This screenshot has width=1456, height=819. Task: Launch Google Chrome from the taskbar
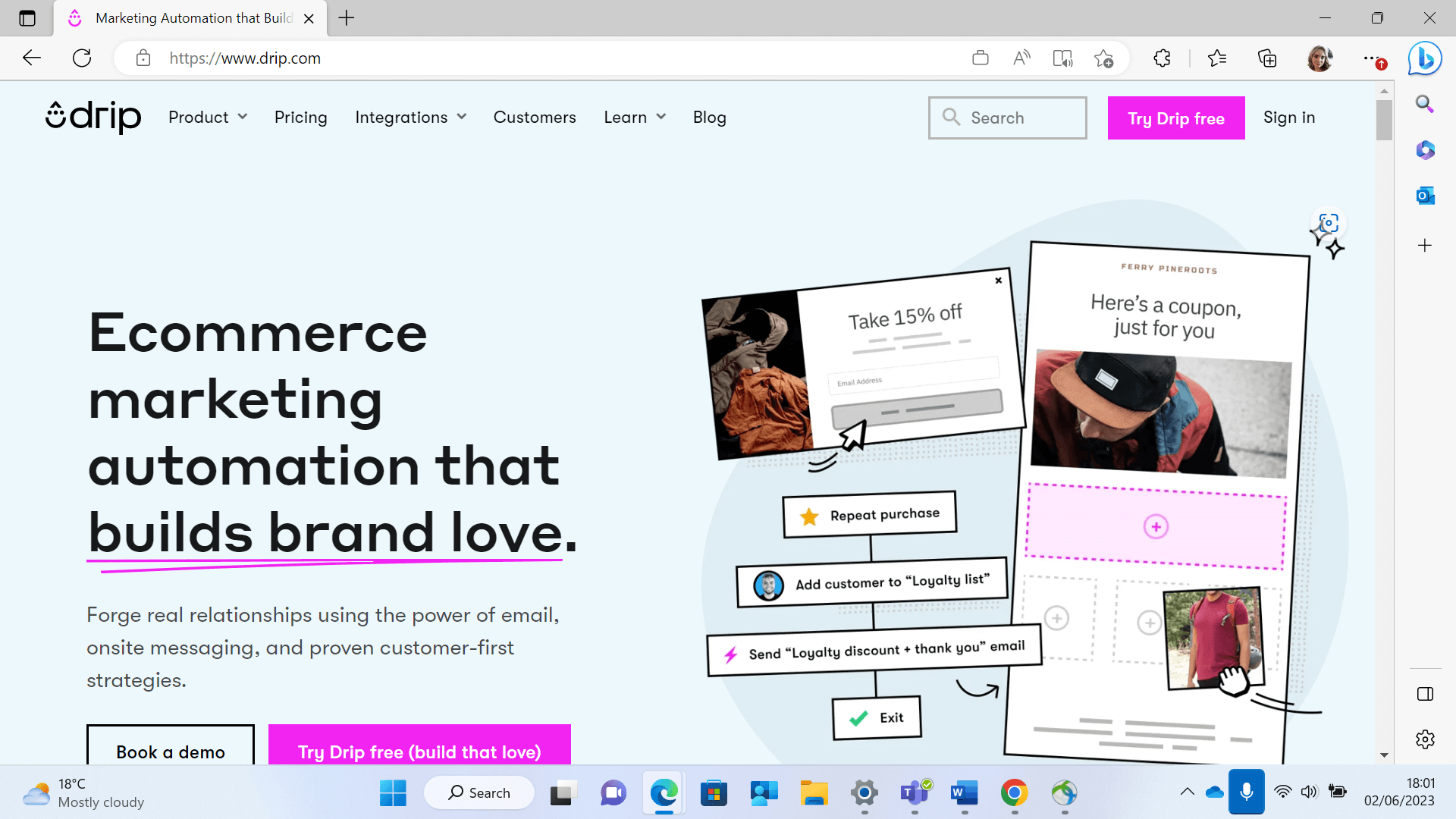point(1015,793)
